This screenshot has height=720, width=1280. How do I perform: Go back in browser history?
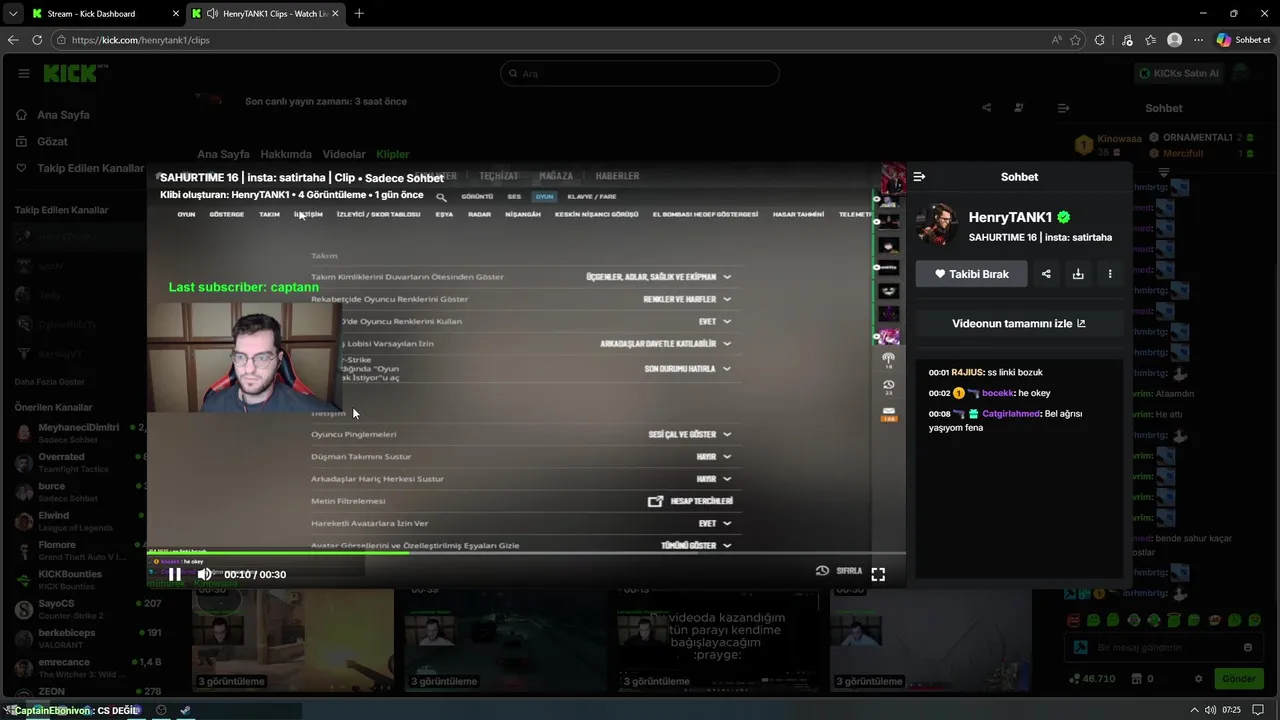[x=13, y=40]
